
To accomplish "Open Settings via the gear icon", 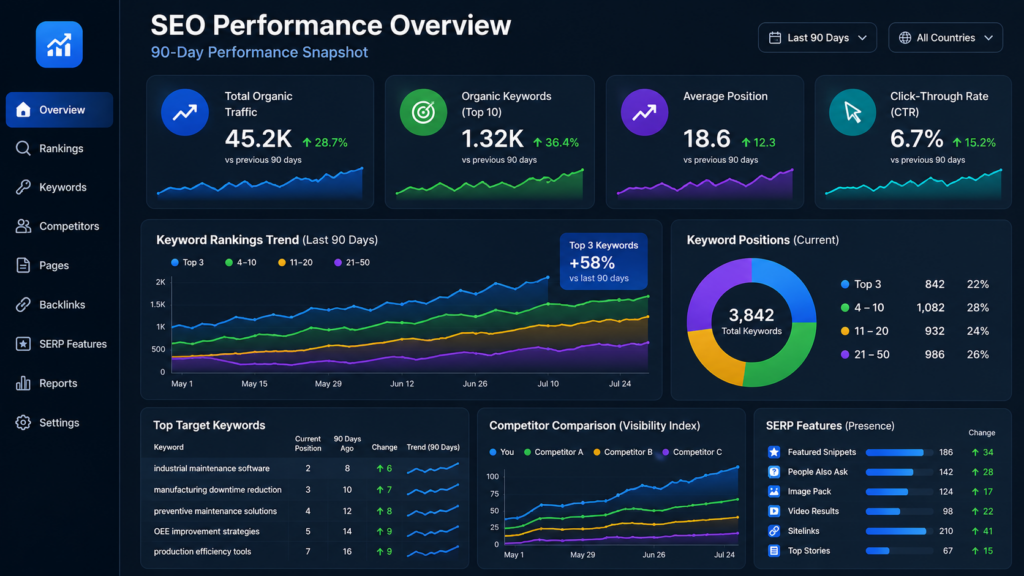I will [23, 423].
